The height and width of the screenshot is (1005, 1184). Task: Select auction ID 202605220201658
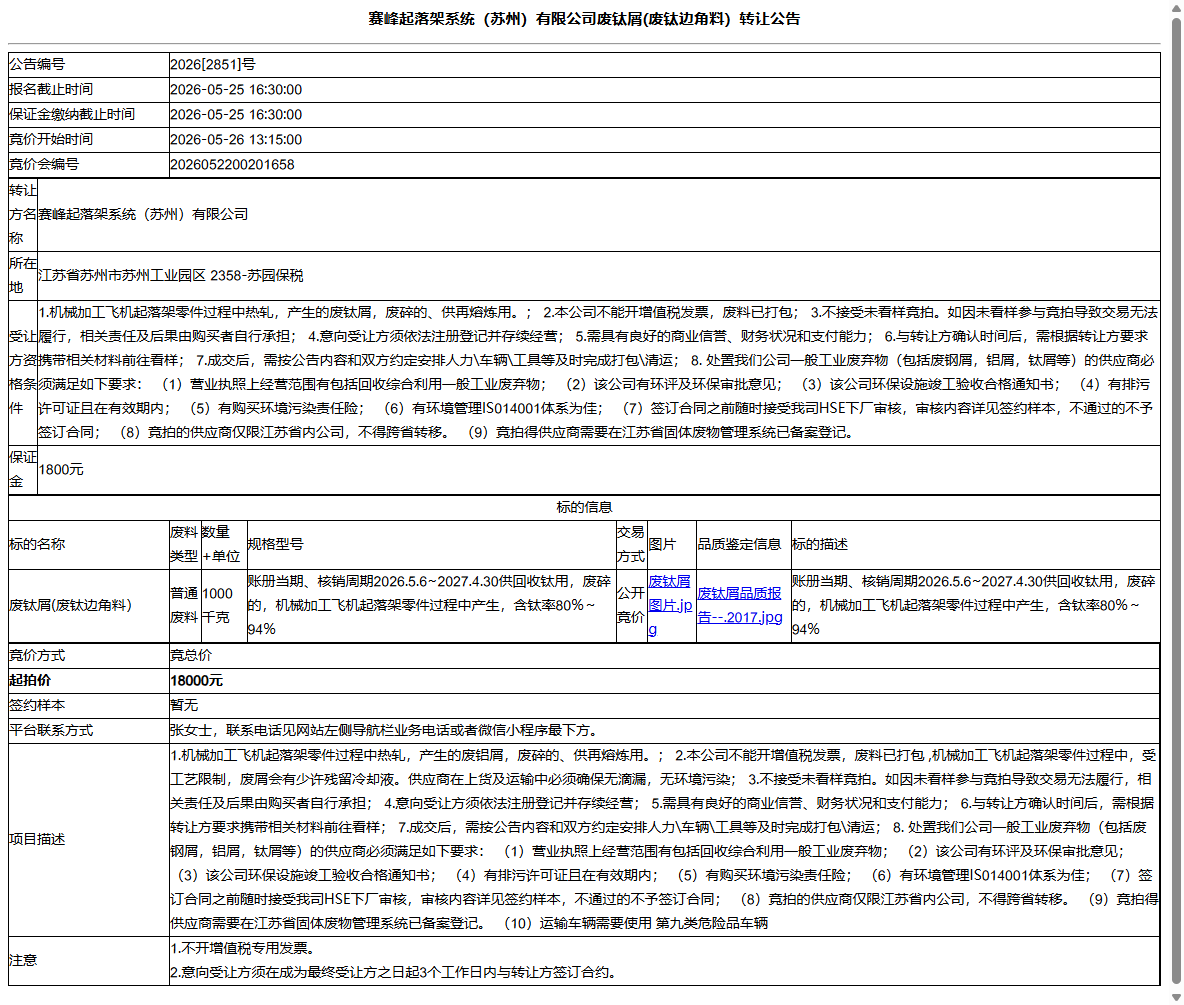[232, 165]
